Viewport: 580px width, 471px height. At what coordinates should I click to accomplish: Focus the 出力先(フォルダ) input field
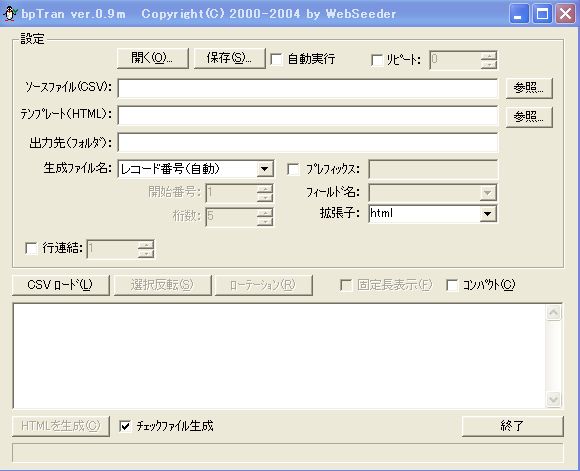click(308, 143)
